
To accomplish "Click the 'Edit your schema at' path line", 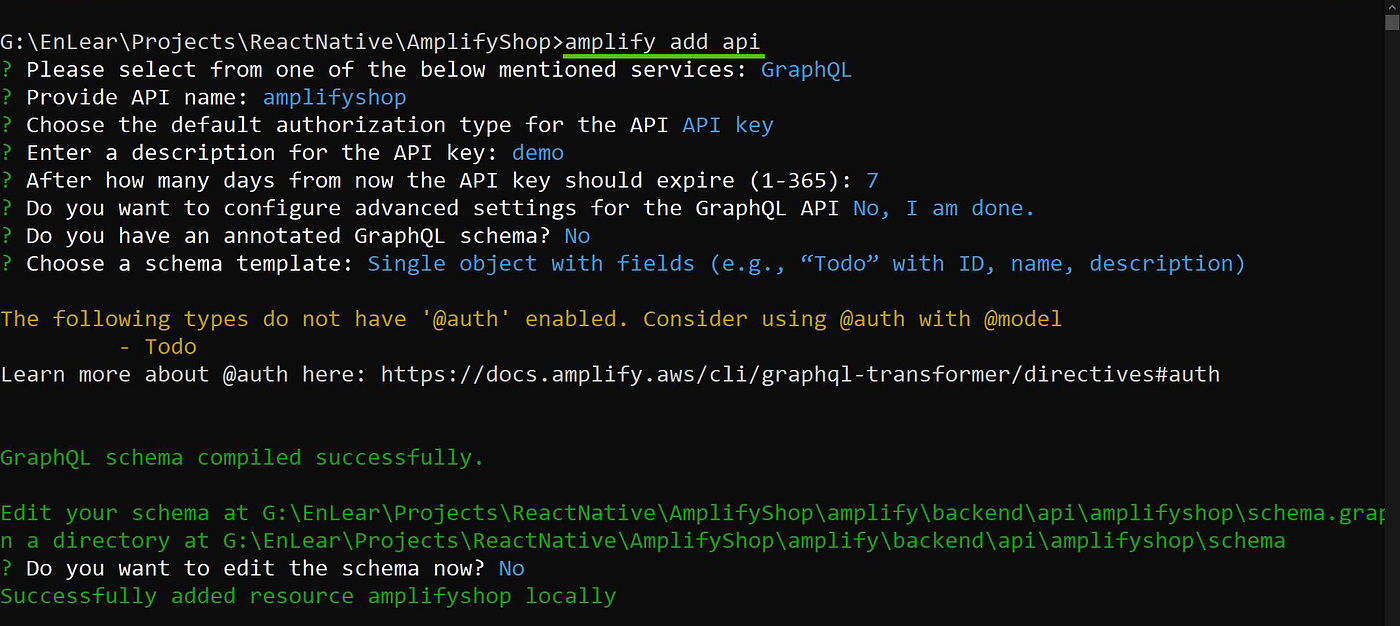I will [x=693, y=513].
